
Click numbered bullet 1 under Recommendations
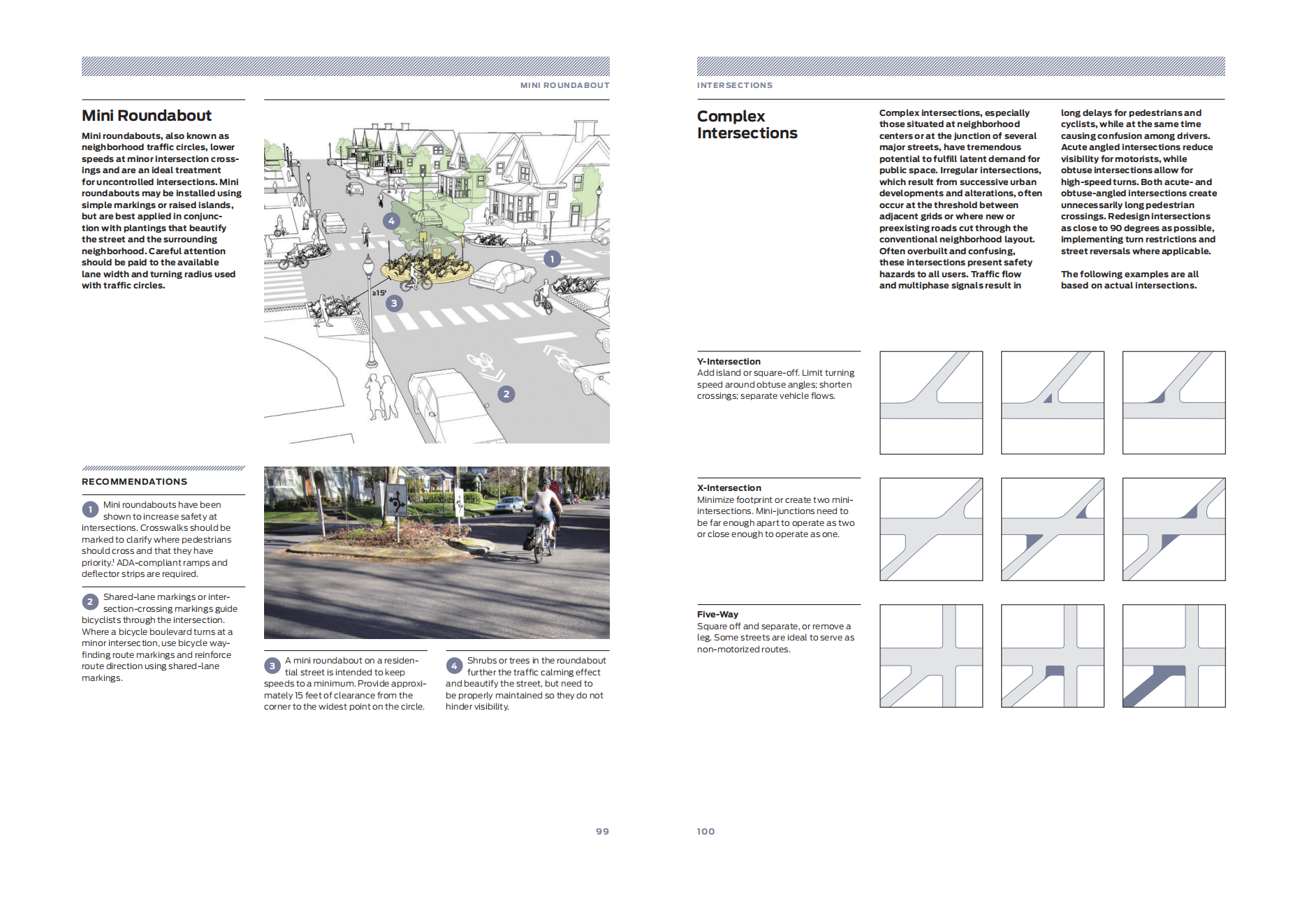coord(90,510)
